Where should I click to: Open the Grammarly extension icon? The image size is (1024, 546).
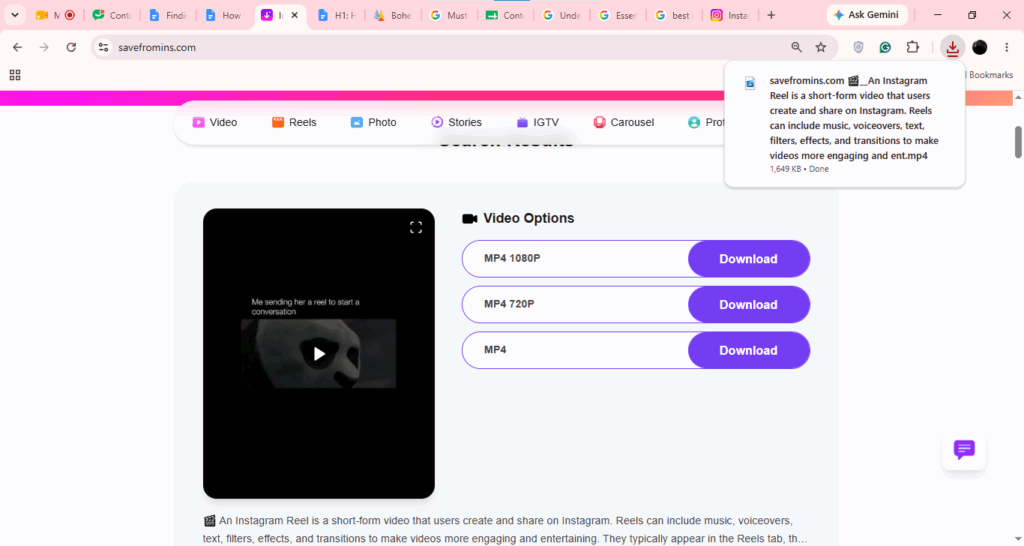[x=885, y=47]
